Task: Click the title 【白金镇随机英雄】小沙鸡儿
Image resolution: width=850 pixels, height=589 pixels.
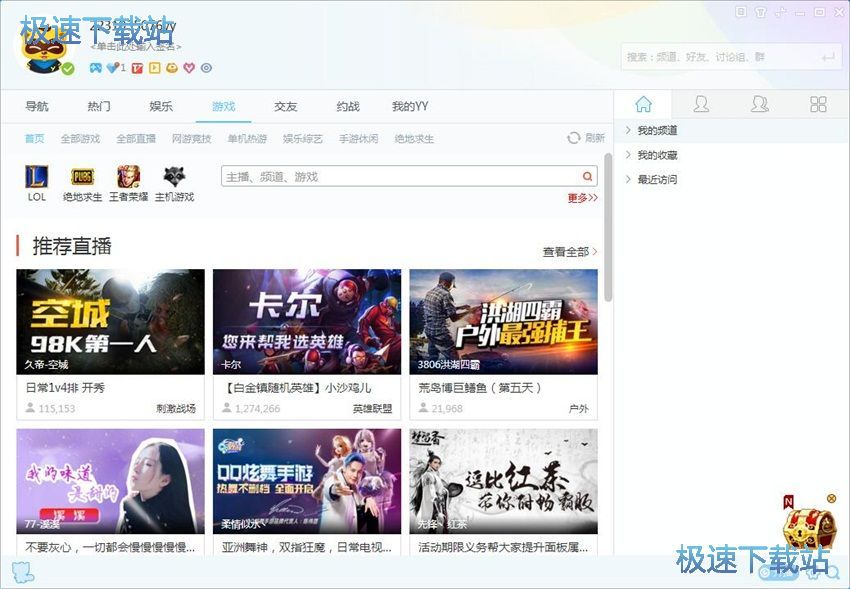Action: (x=297, y=388)
